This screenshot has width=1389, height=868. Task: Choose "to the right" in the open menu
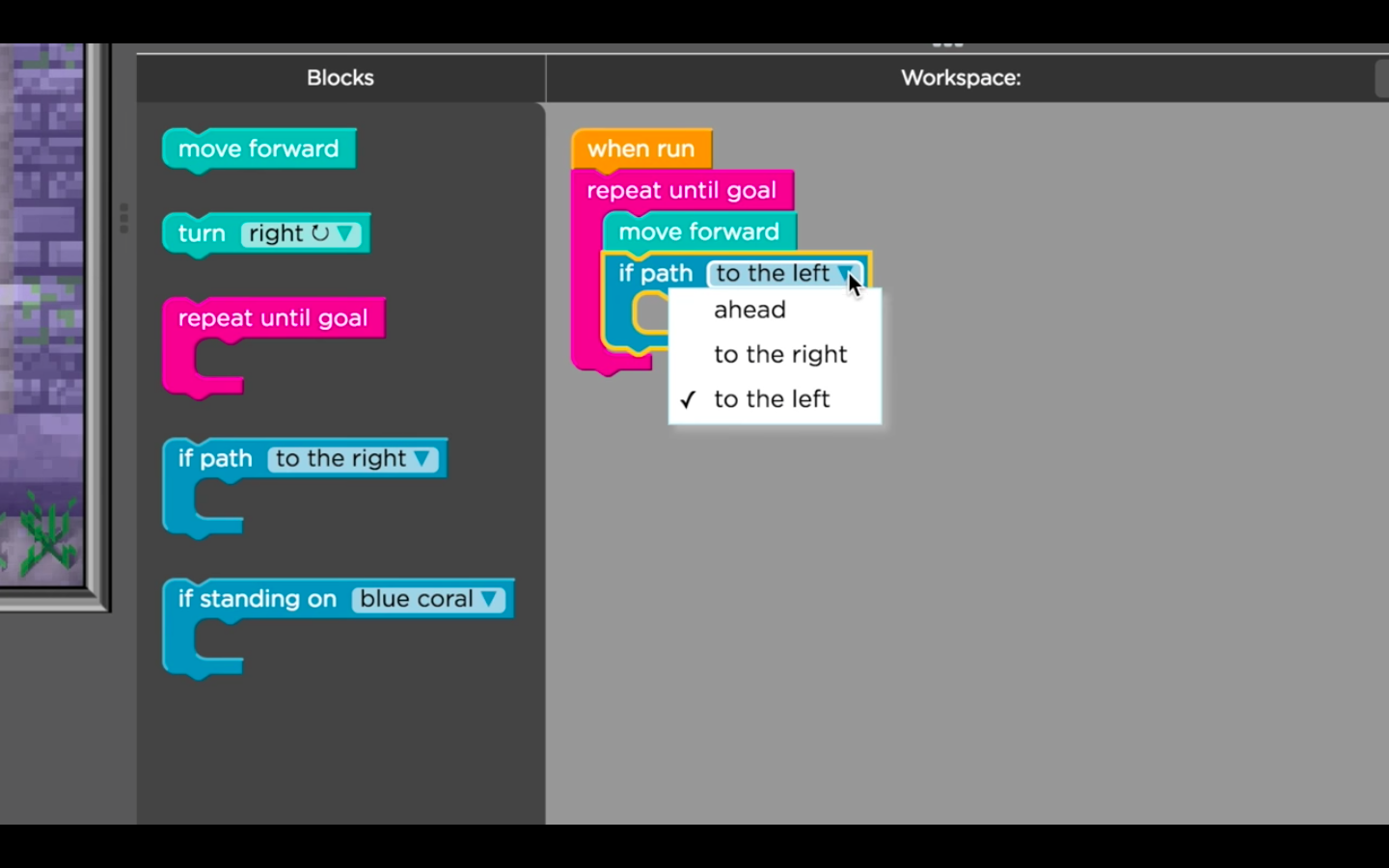coord(779,354)
